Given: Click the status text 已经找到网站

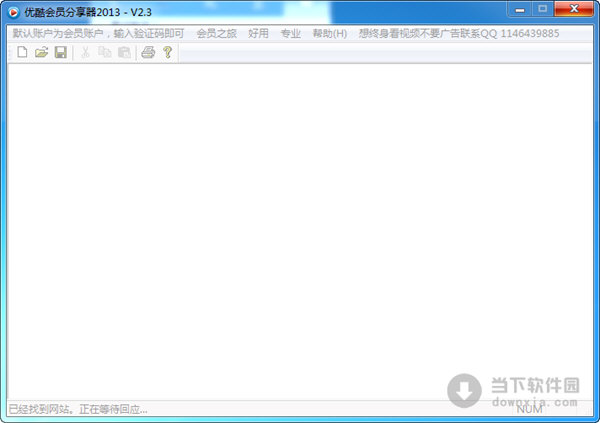Looking at the screenshot, I should coord(78,410).
